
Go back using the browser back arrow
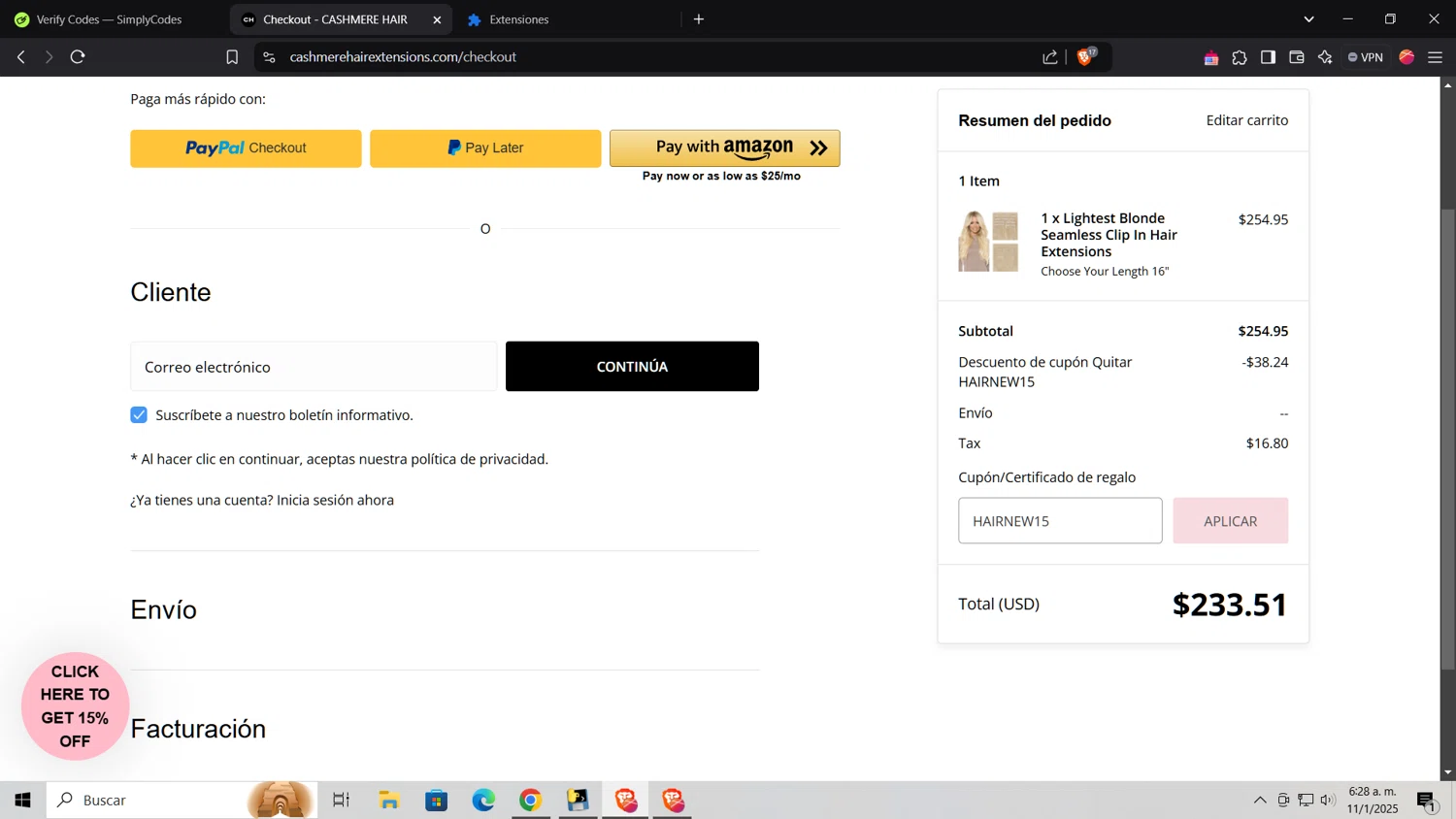[21, 57]
